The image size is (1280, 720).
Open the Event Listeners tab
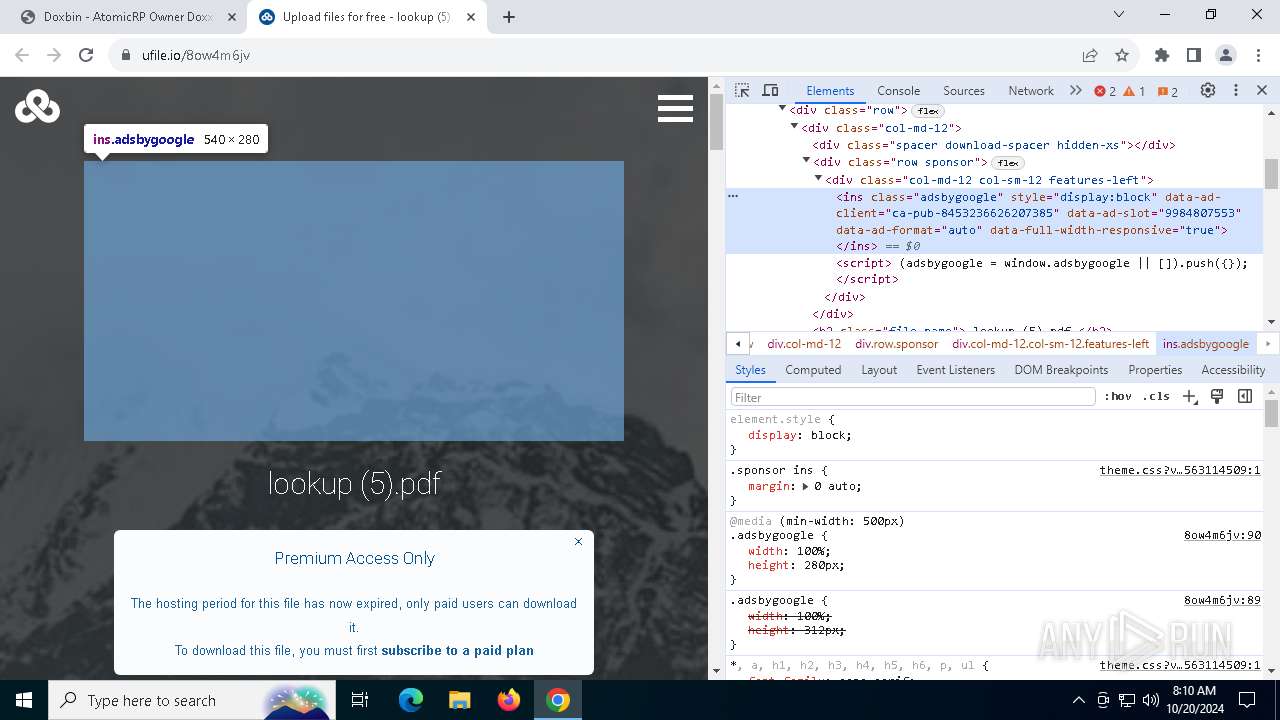point(956,370)
